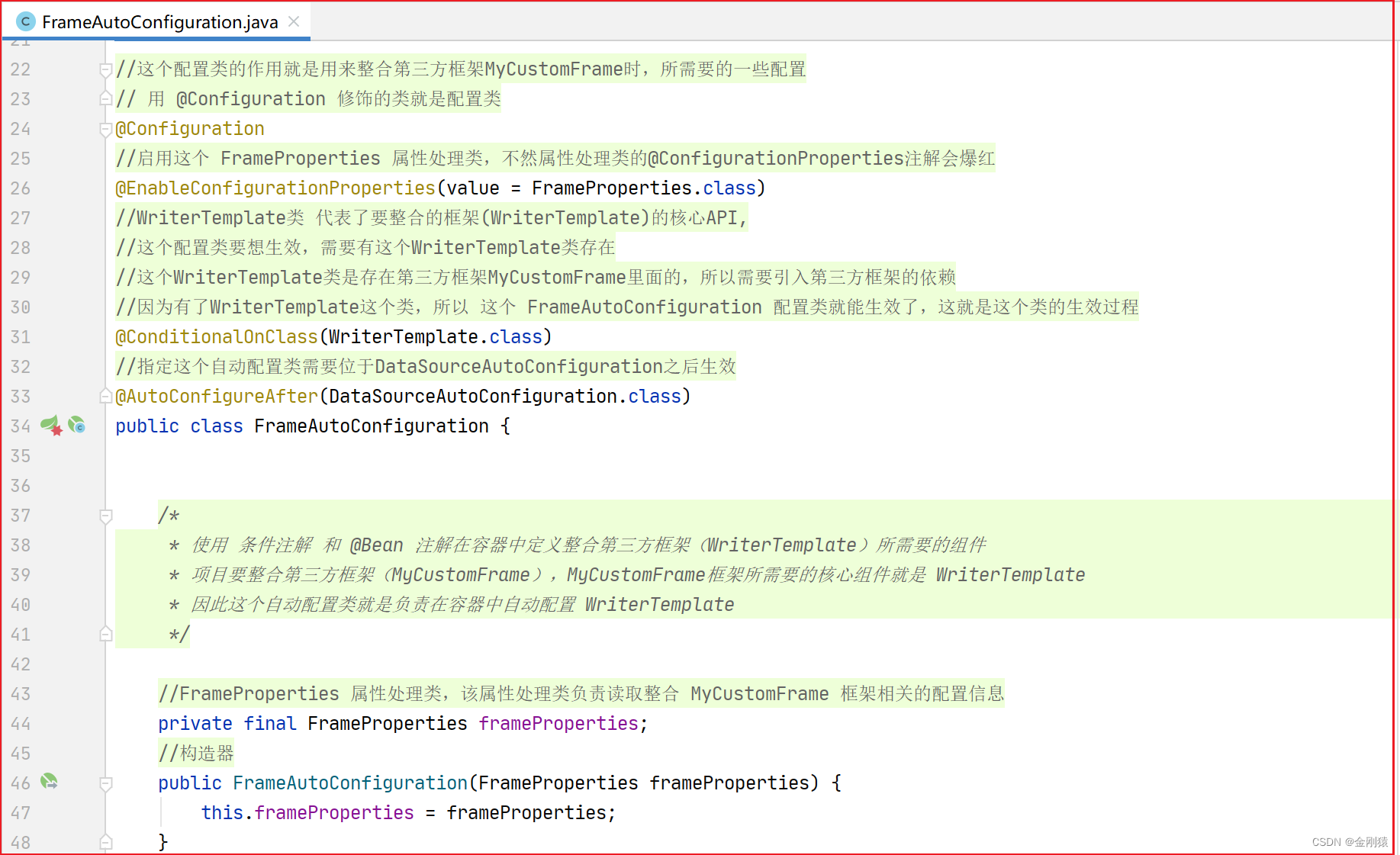The width and height of the screenshot is (1400, 855).
Task: Click FrameProperties.class on line 26
Action: coord(644,188)
